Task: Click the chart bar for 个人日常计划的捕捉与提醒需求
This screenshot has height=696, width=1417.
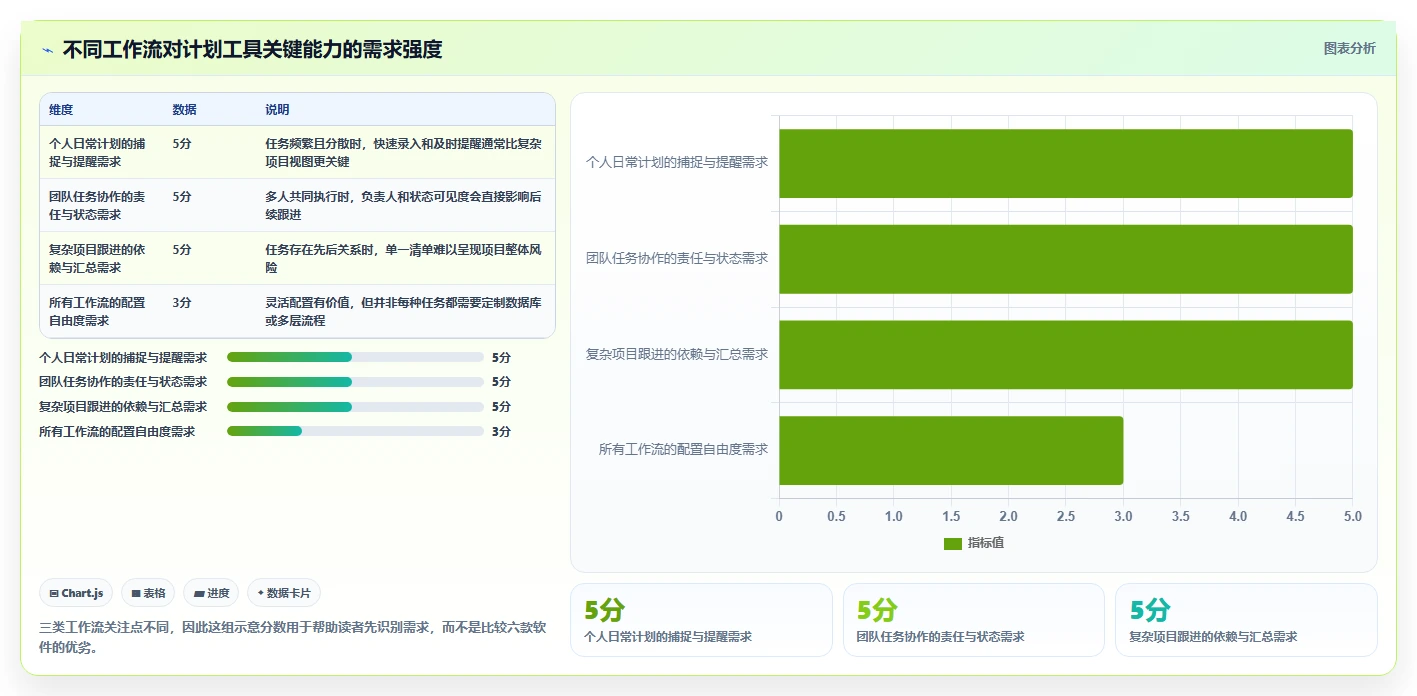Action: 1066,163
